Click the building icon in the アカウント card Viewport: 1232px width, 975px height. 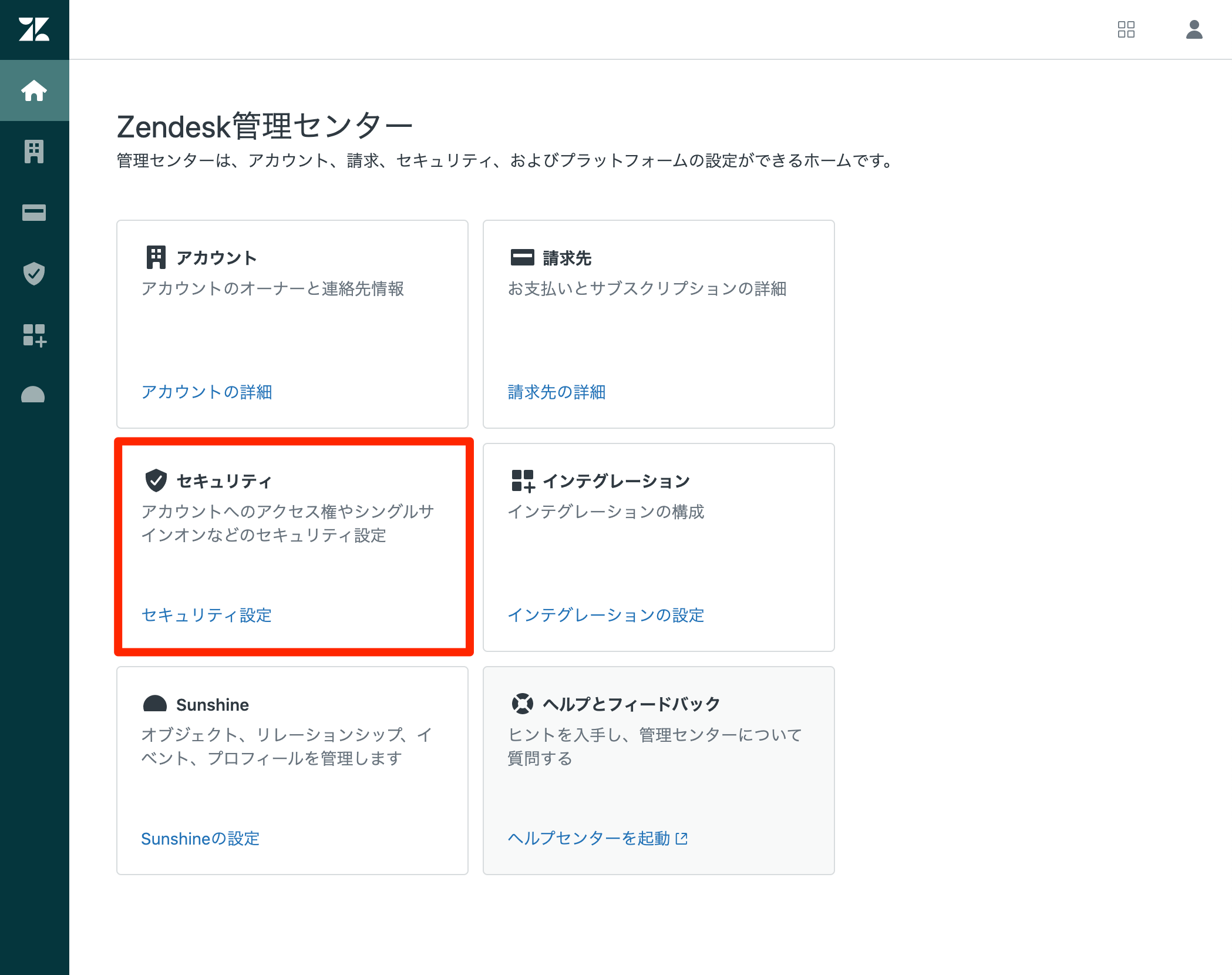(x=156, y=257)
